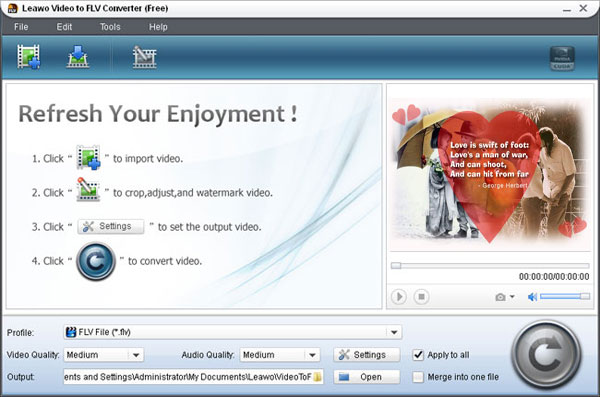Open the Profile dropdown list
The height and width of the screenshot is (397, 600).
394,332
